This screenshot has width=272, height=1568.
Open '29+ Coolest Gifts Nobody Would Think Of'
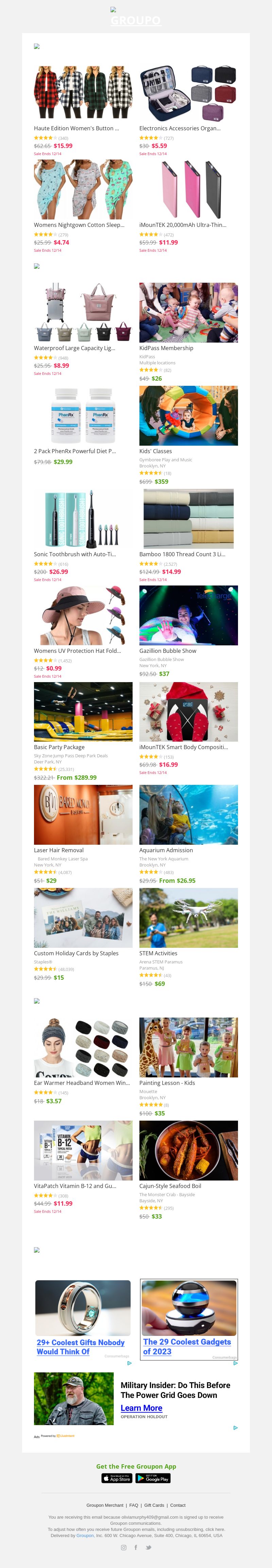tap(80, 1347)
